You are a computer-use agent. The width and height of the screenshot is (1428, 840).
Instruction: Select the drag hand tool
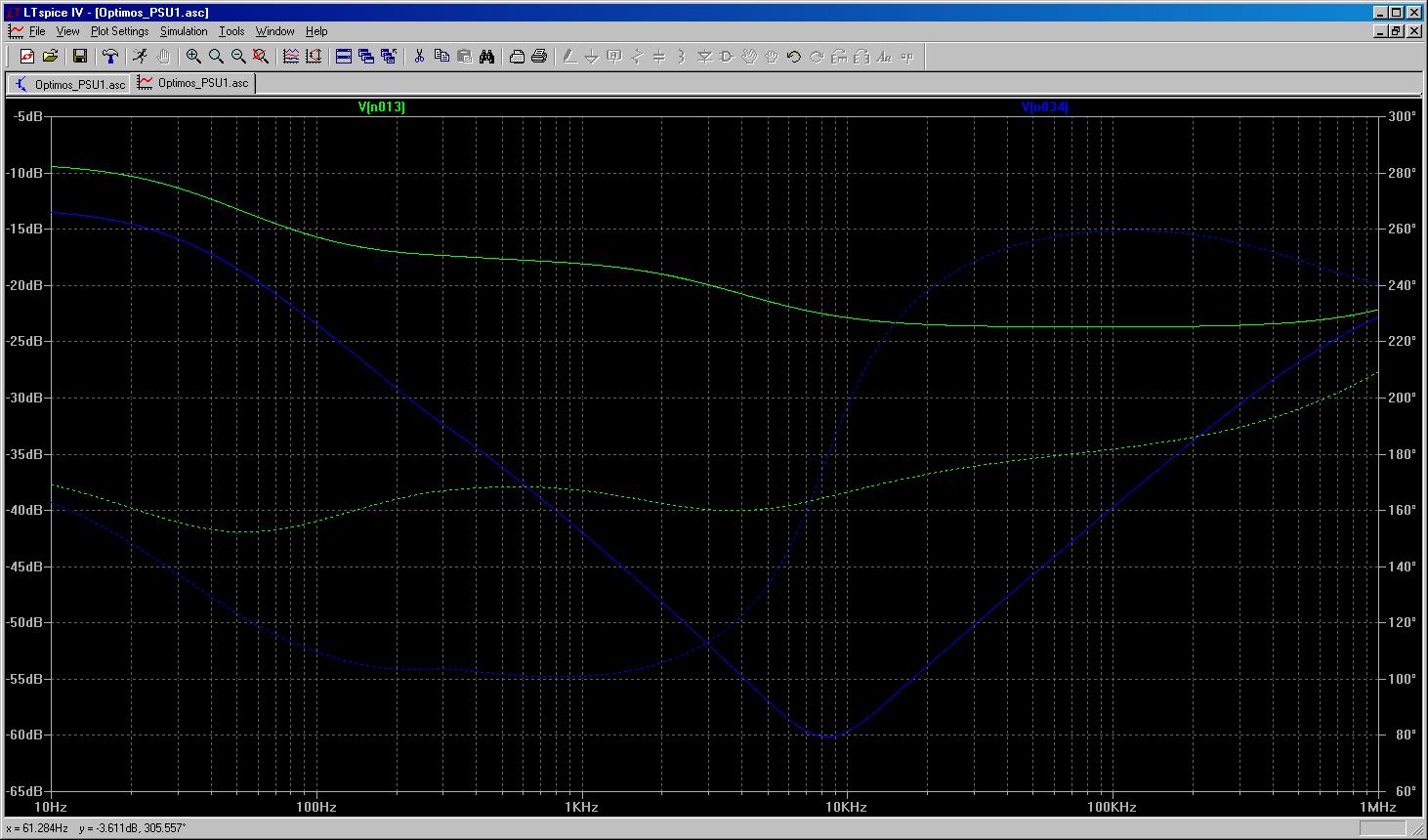coord(772,57)
